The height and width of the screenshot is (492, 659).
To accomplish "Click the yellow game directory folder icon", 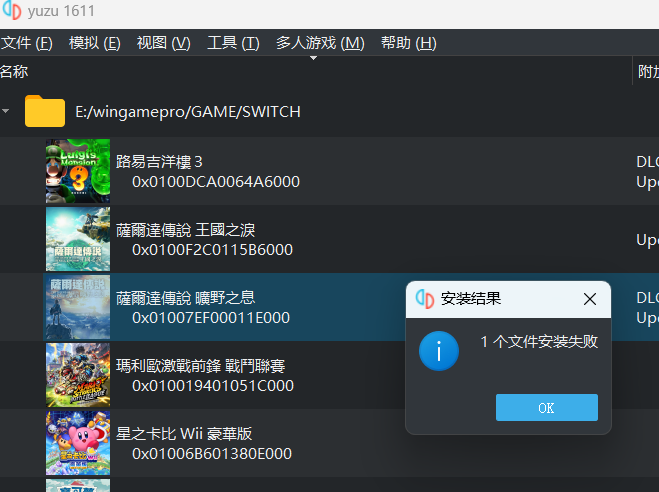I will coord(45,111).
